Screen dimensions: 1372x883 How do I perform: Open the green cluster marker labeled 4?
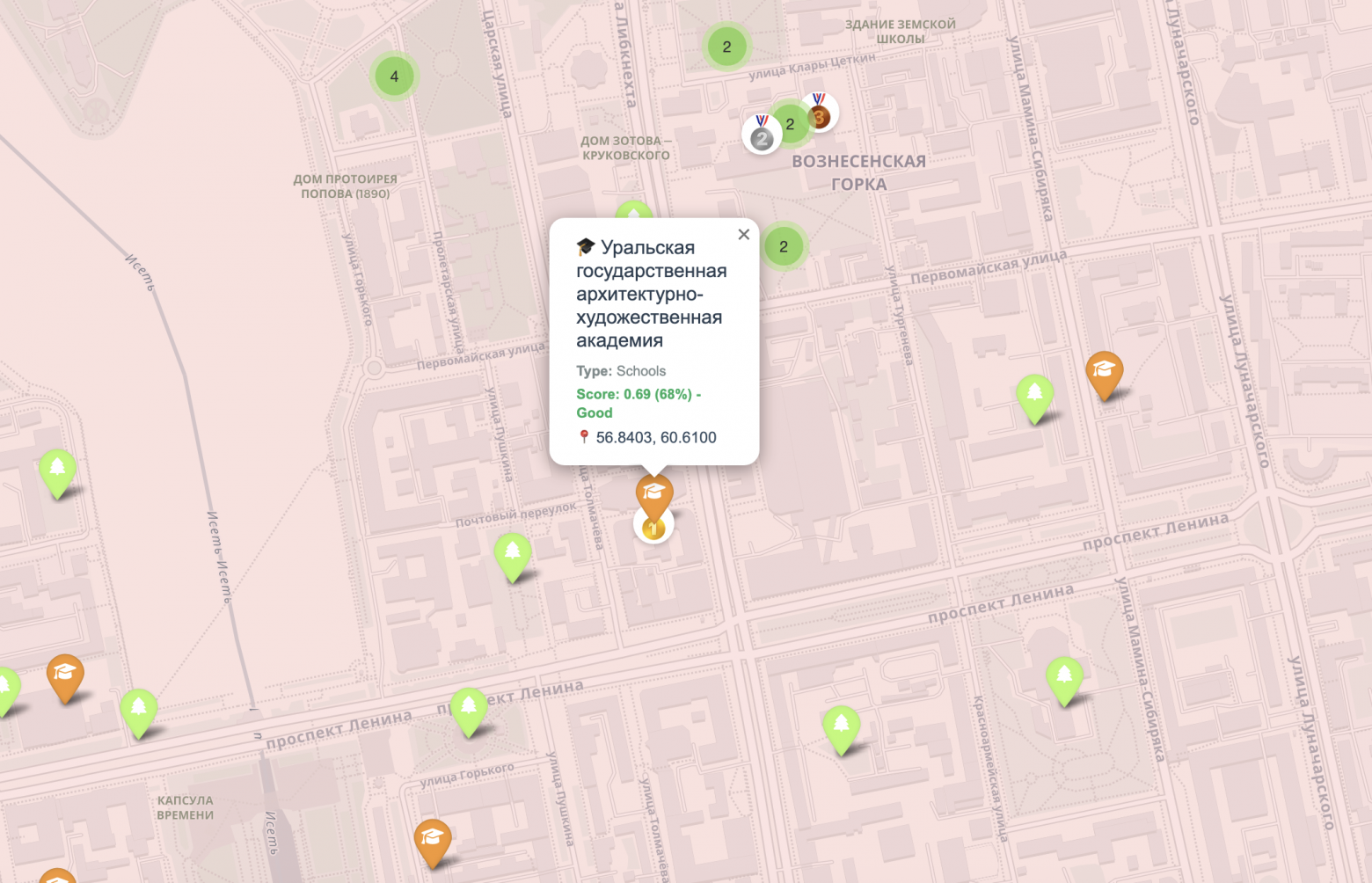point(394,77)
